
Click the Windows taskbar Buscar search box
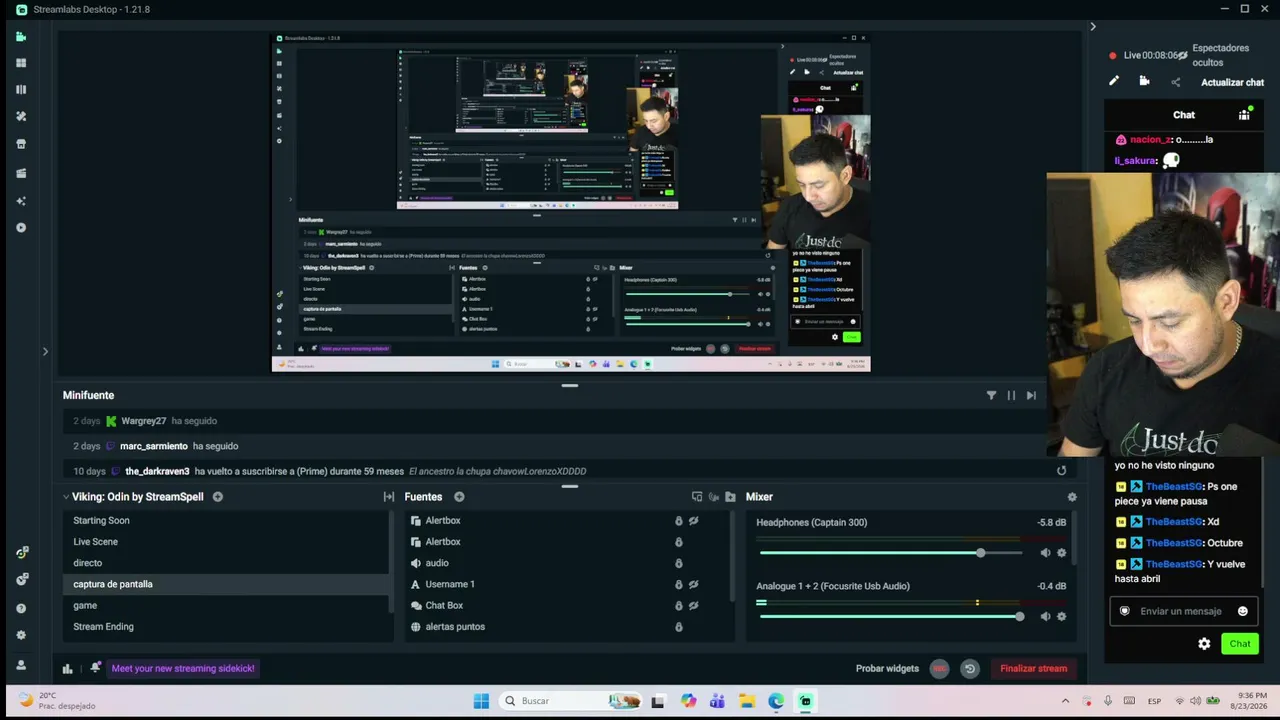click(571, 701)
